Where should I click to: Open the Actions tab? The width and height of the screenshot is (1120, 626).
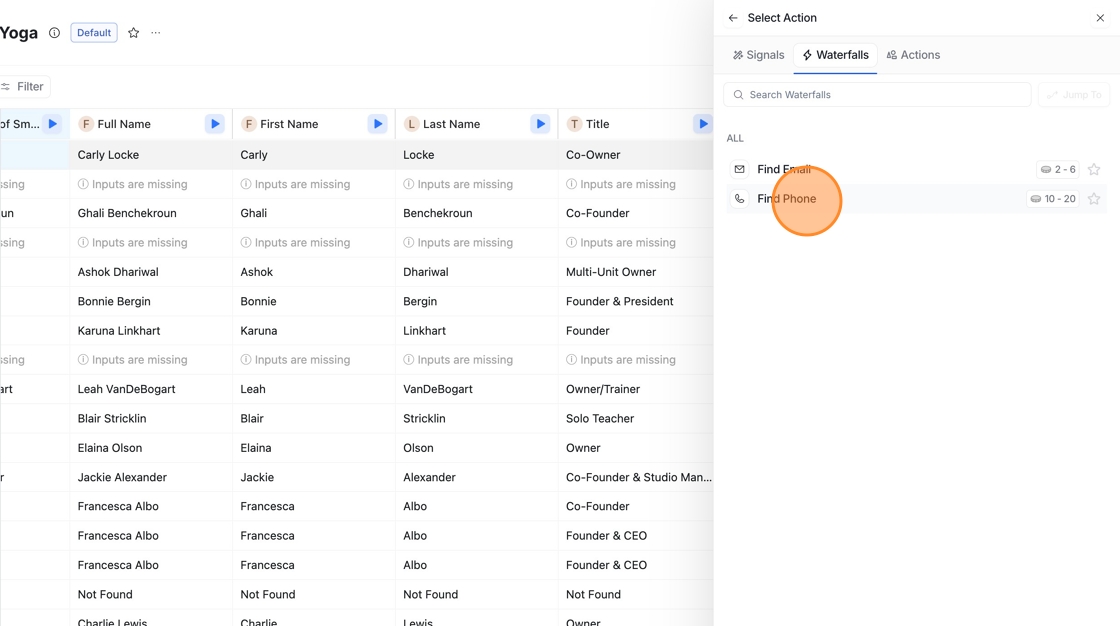(x=914, y=55)
